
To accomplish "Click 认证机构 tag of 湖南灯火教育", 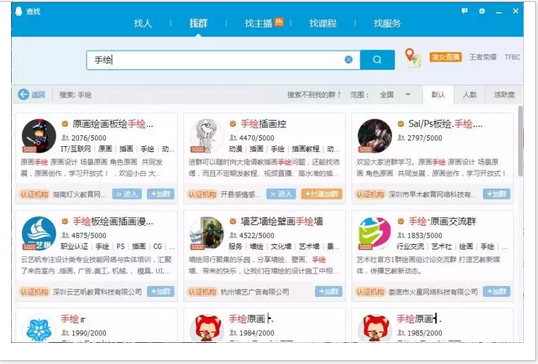I will coord(34,195).
